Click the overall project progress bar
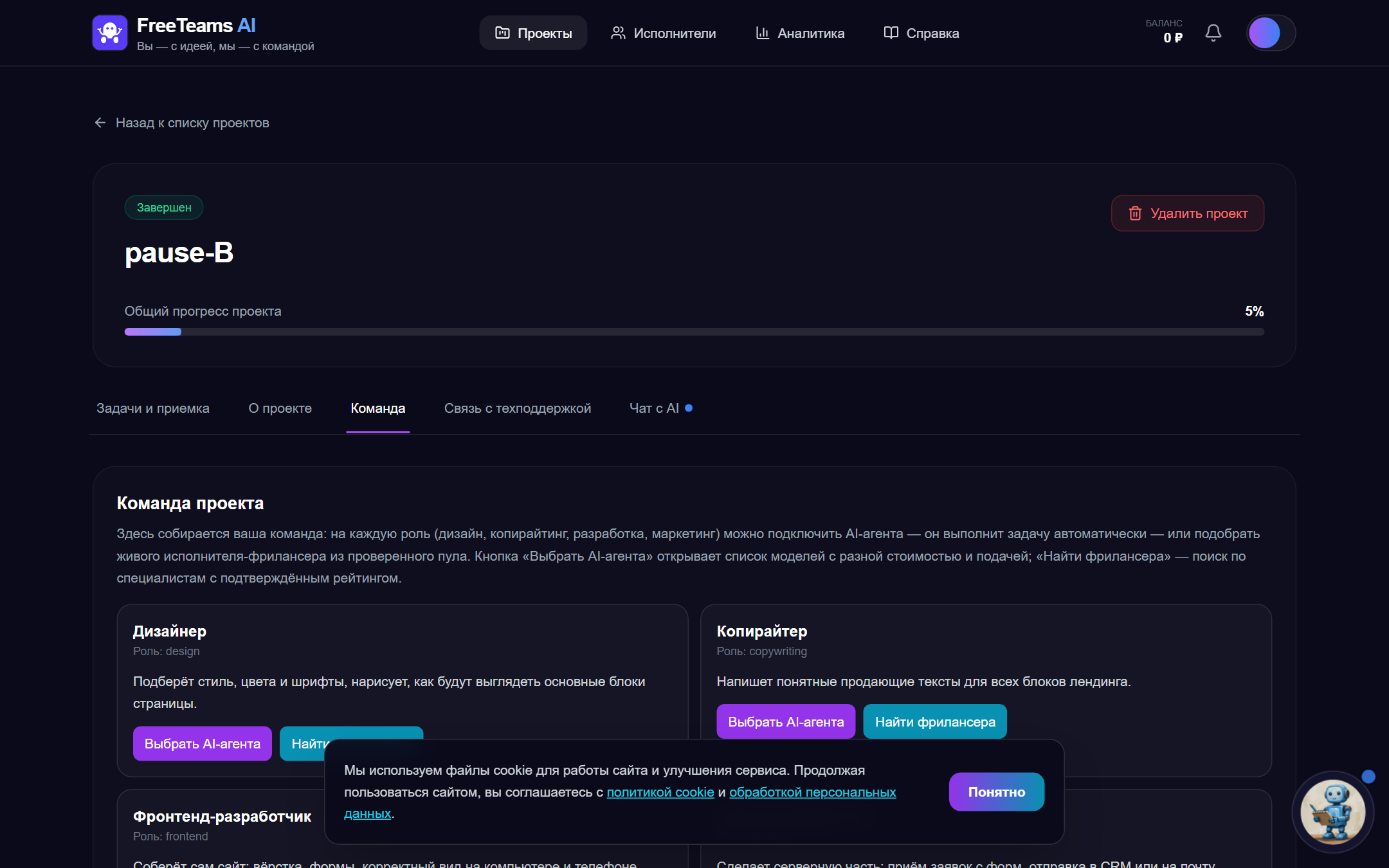This screenshot has height=868, width=1389. (694, 332)
